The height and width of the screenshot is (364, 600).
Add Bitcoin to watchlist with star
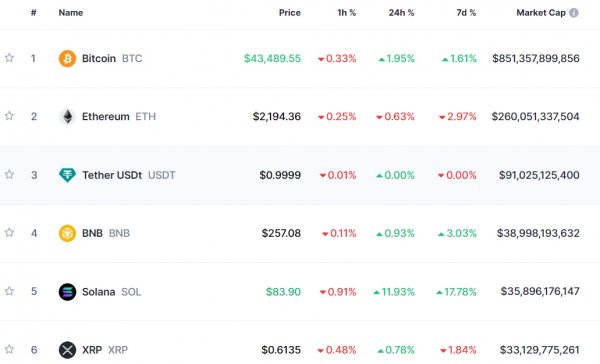(x=9, y=58)
